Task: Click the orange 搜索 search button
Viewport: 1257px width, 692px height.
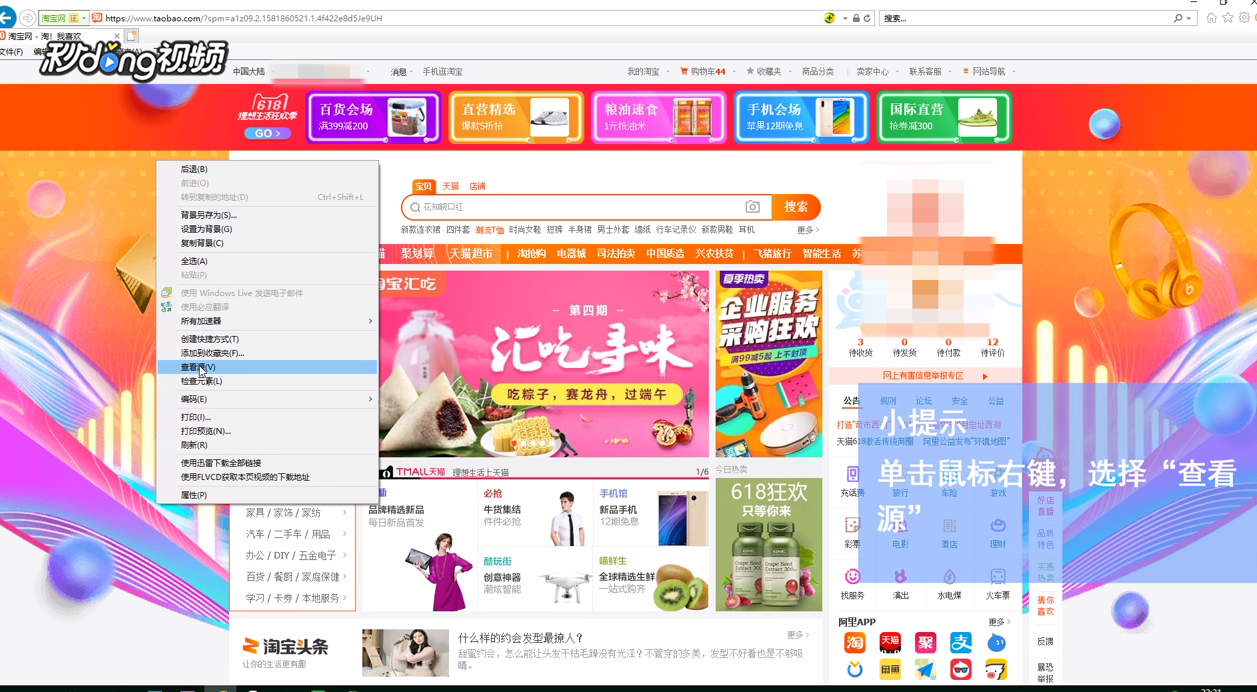Action: click(x=796, y=207)
